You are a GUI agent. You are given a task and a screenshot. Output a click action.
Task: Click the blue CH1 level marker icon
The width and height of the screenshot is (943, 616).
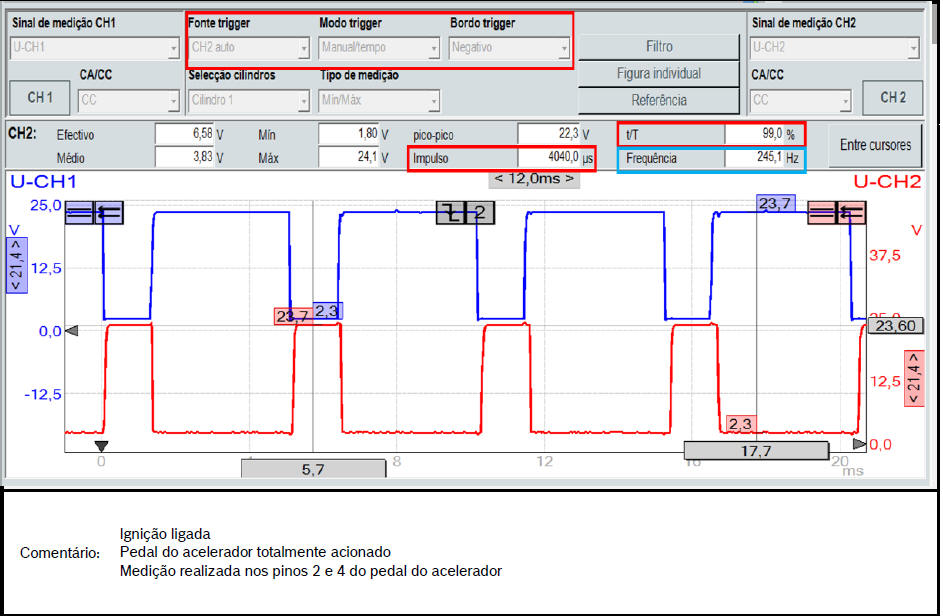coord(94,212)
